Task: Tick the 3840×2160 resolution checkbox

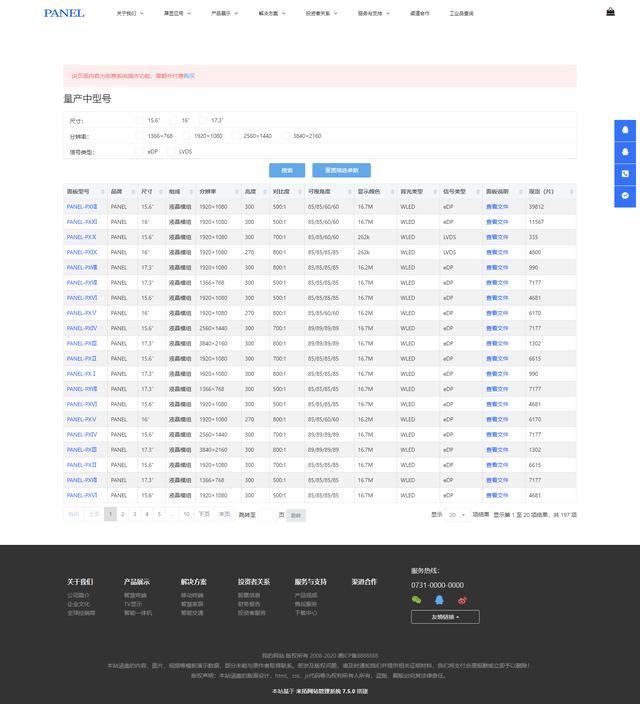Action: 285,136
